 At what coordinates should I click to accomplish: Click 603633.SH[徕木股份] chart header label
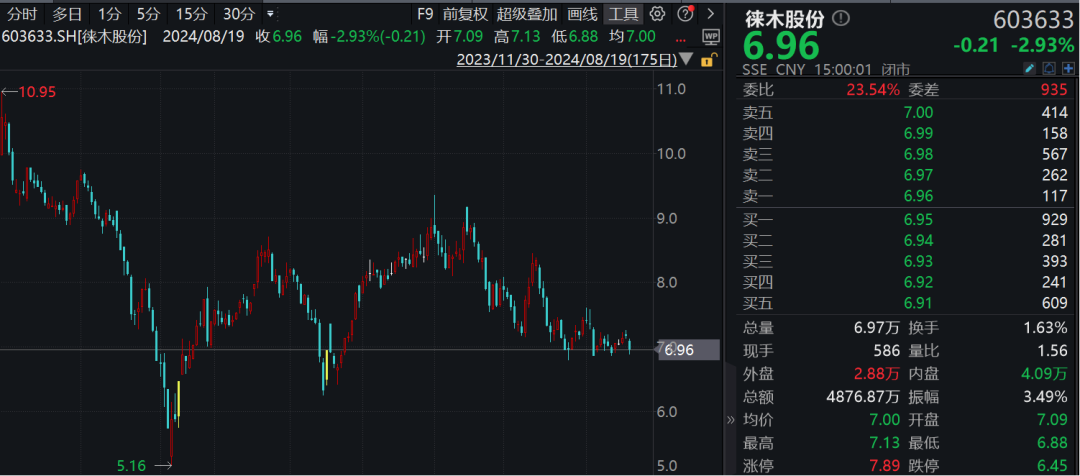pyautogui.click(x=74, y=37)
